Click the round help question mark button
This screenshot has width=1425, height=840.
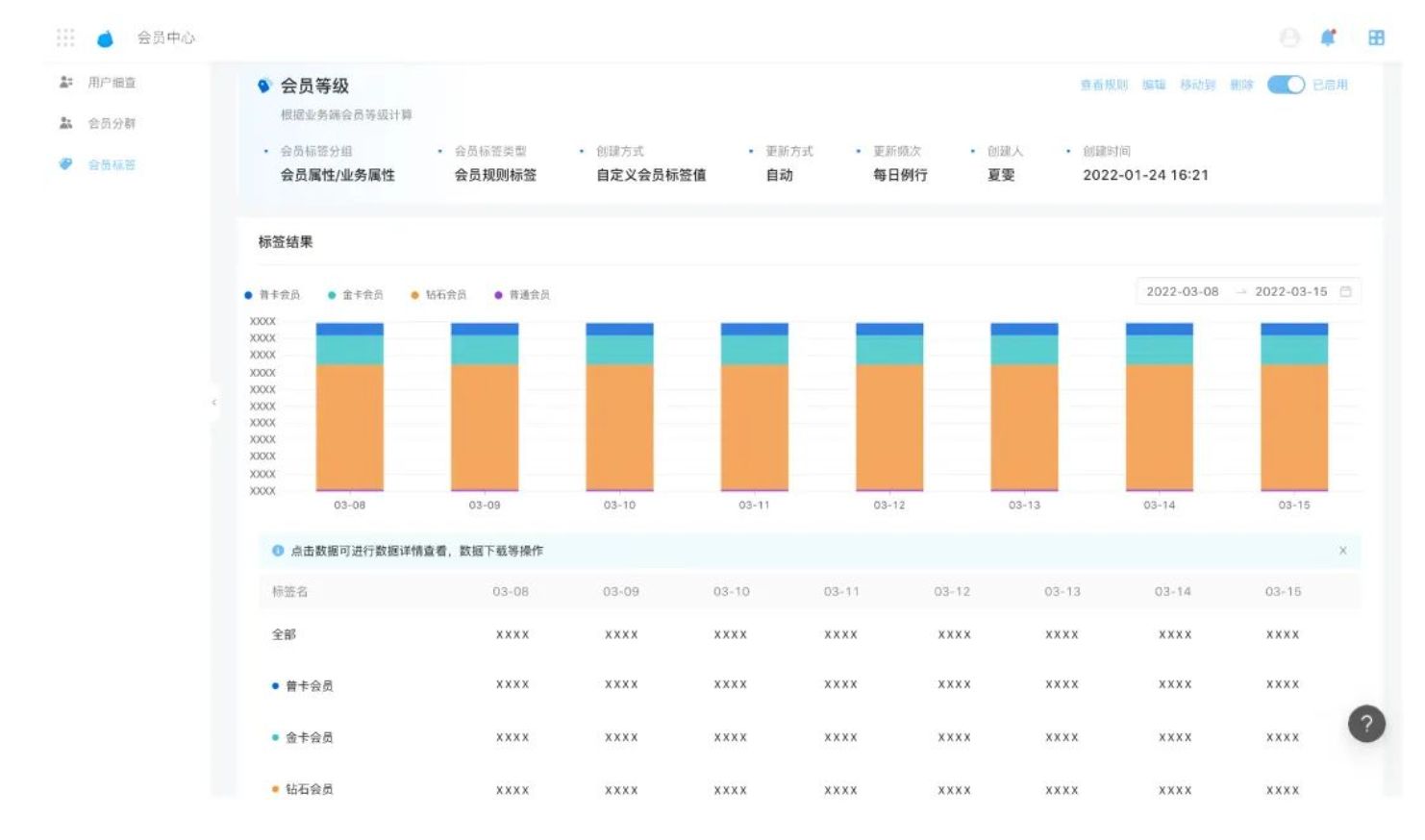[x=1365, y=724]
